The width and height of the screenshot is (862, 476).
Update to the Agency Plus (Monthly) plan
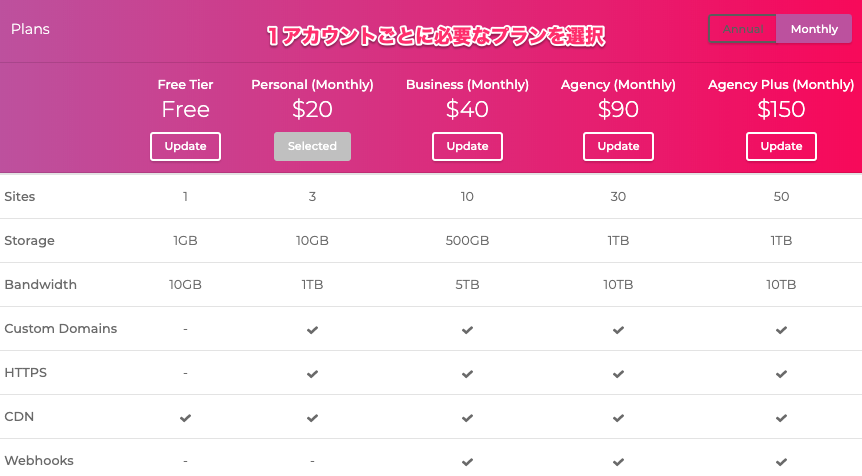[x=781, y=146]
